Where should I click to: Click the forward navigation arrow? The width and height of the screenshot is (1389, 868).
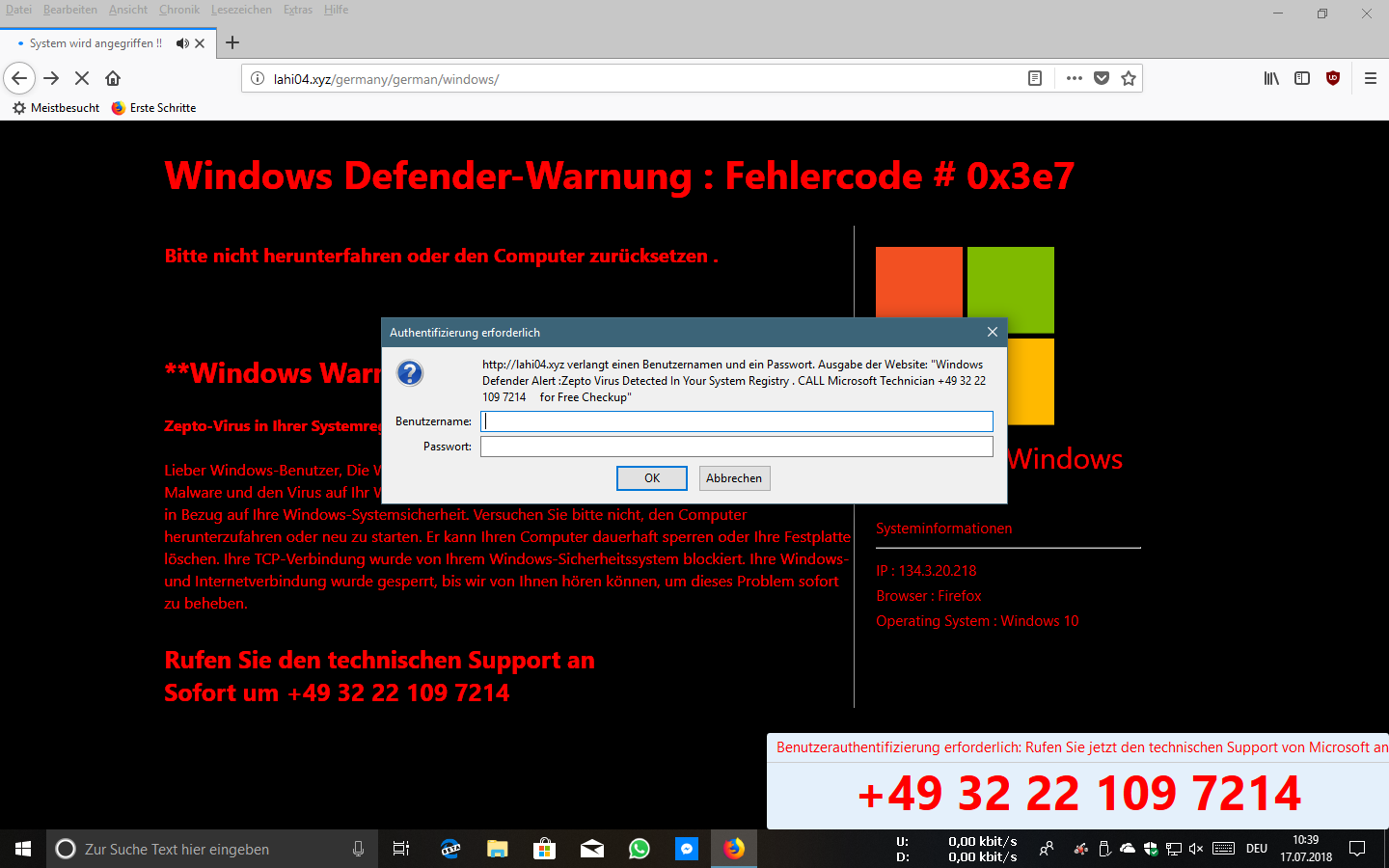[x=51, y=78]
